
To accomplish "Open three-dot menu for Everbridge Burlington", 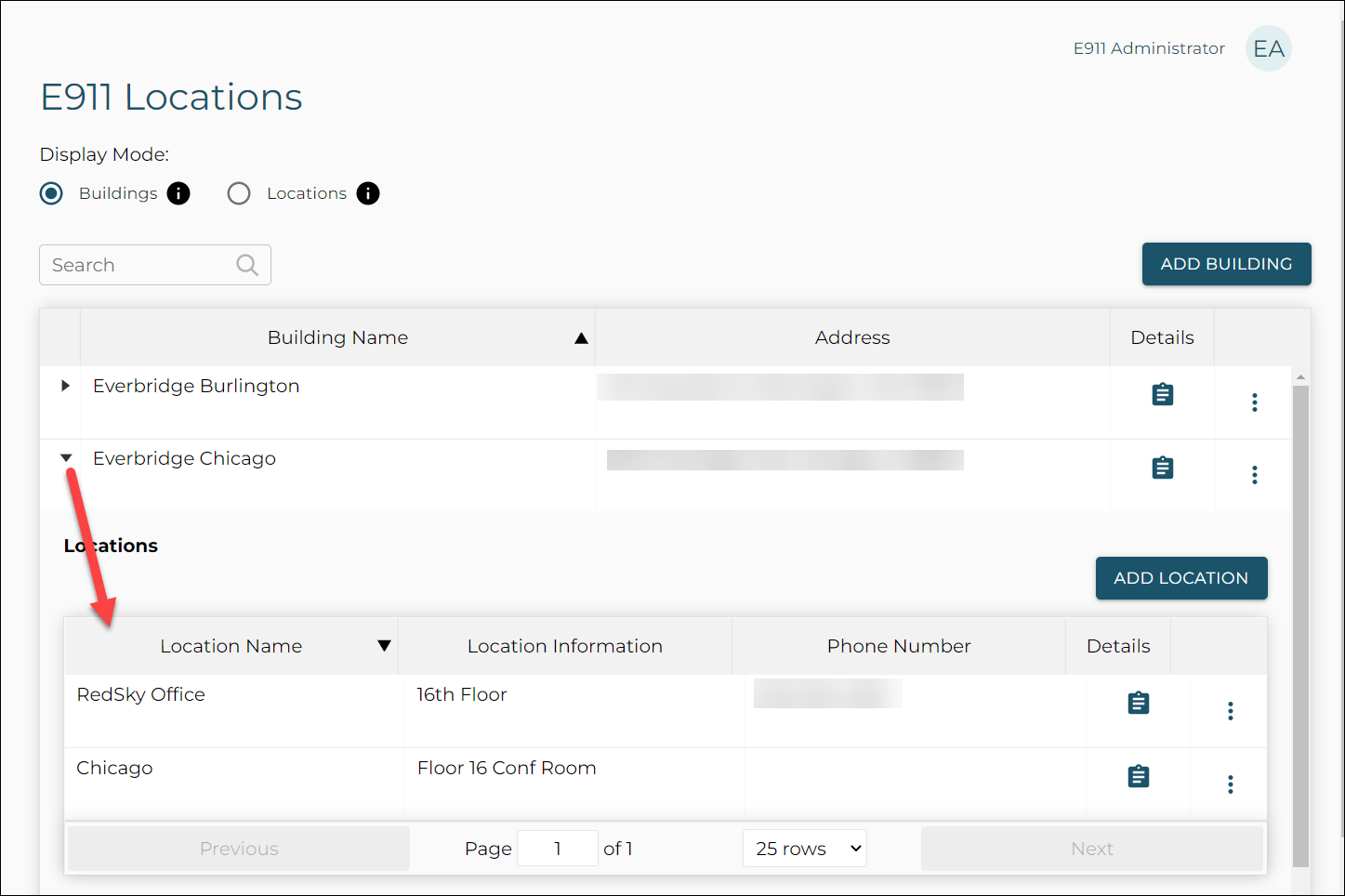I will 1254,402.
